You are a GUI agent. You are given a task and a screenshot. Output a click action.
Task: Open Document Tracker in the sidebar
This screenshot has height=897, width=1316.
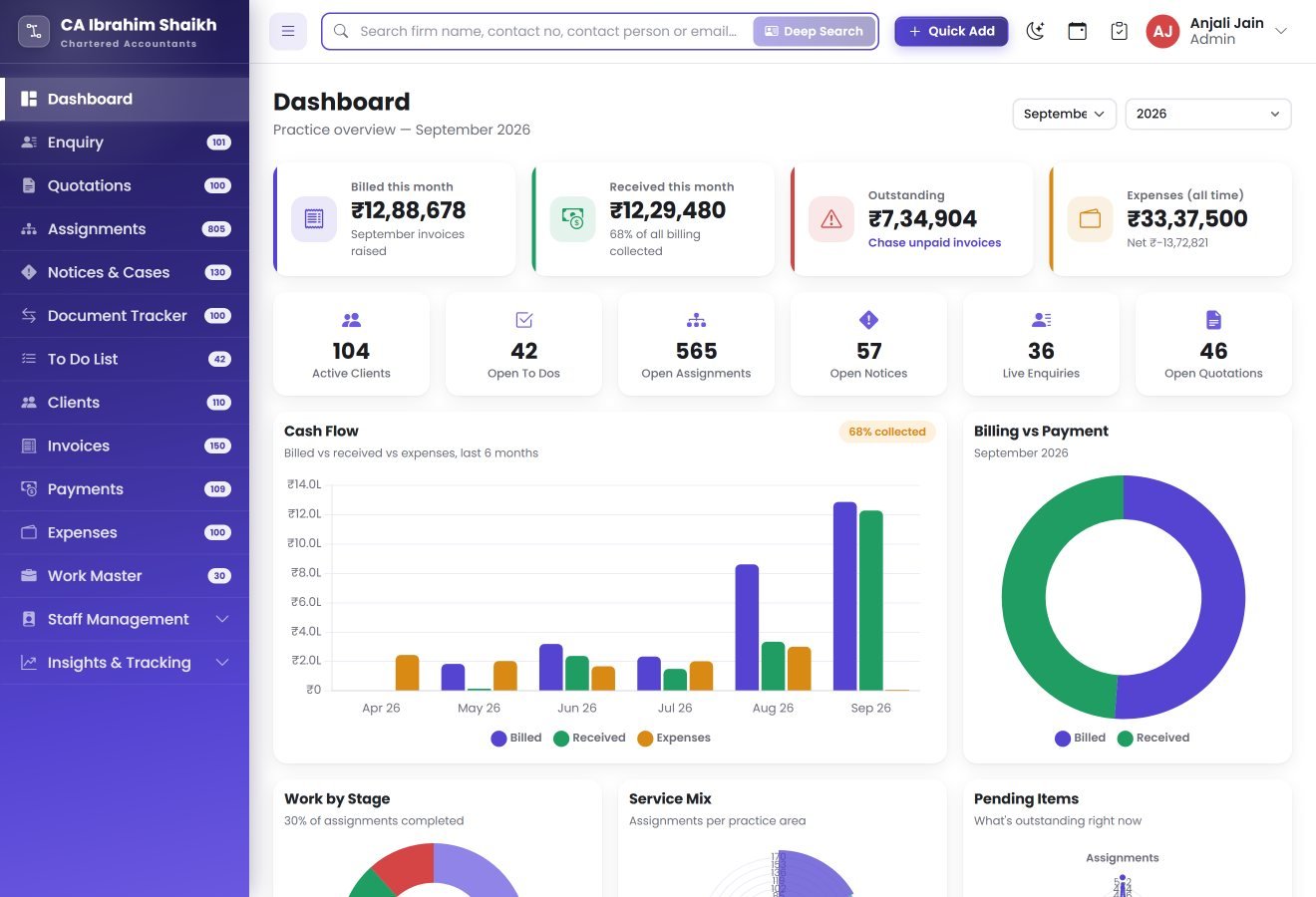(x=125, y=316)
